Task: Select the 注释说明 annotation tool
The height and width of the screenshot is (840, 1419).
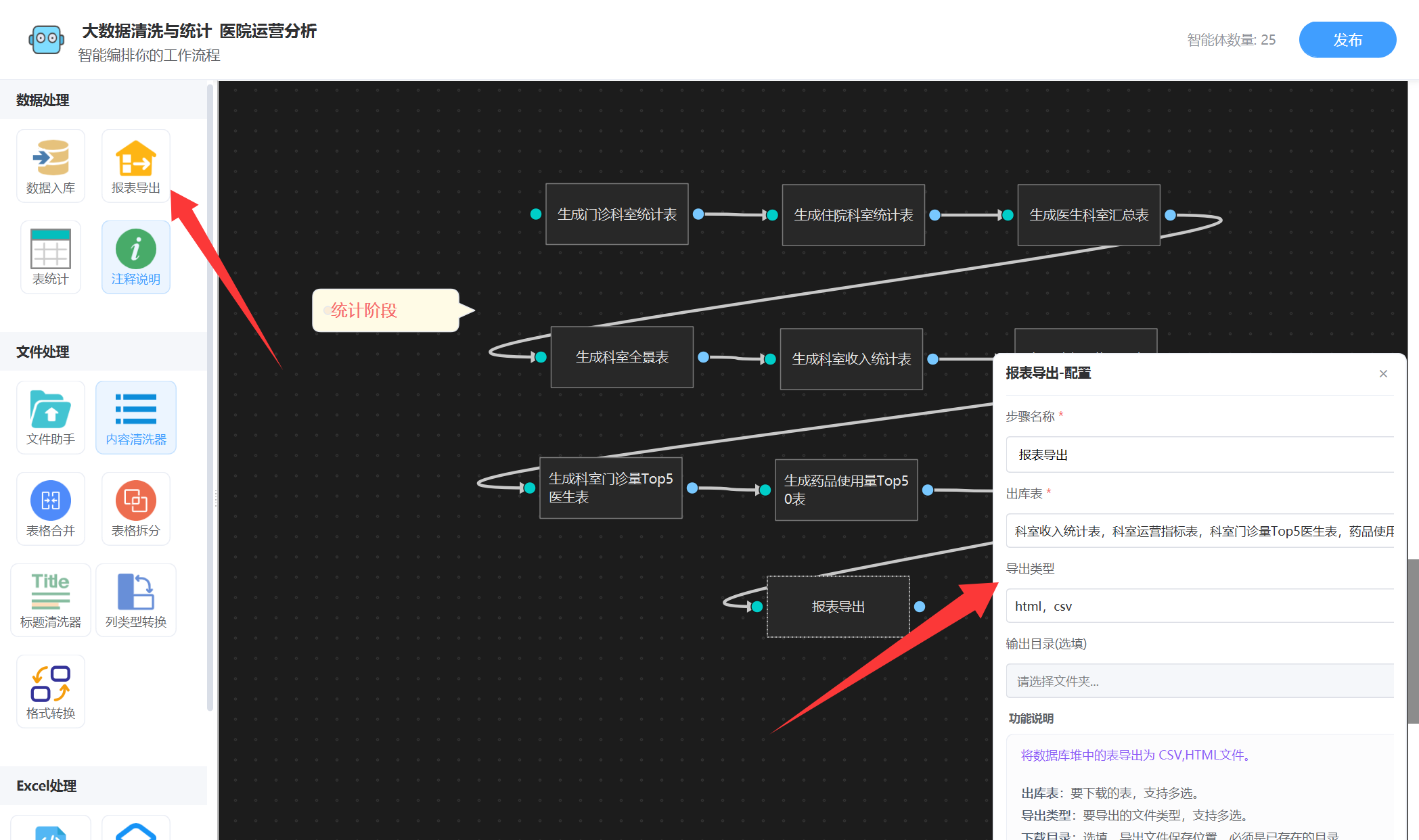Action: tap(136, 257)
